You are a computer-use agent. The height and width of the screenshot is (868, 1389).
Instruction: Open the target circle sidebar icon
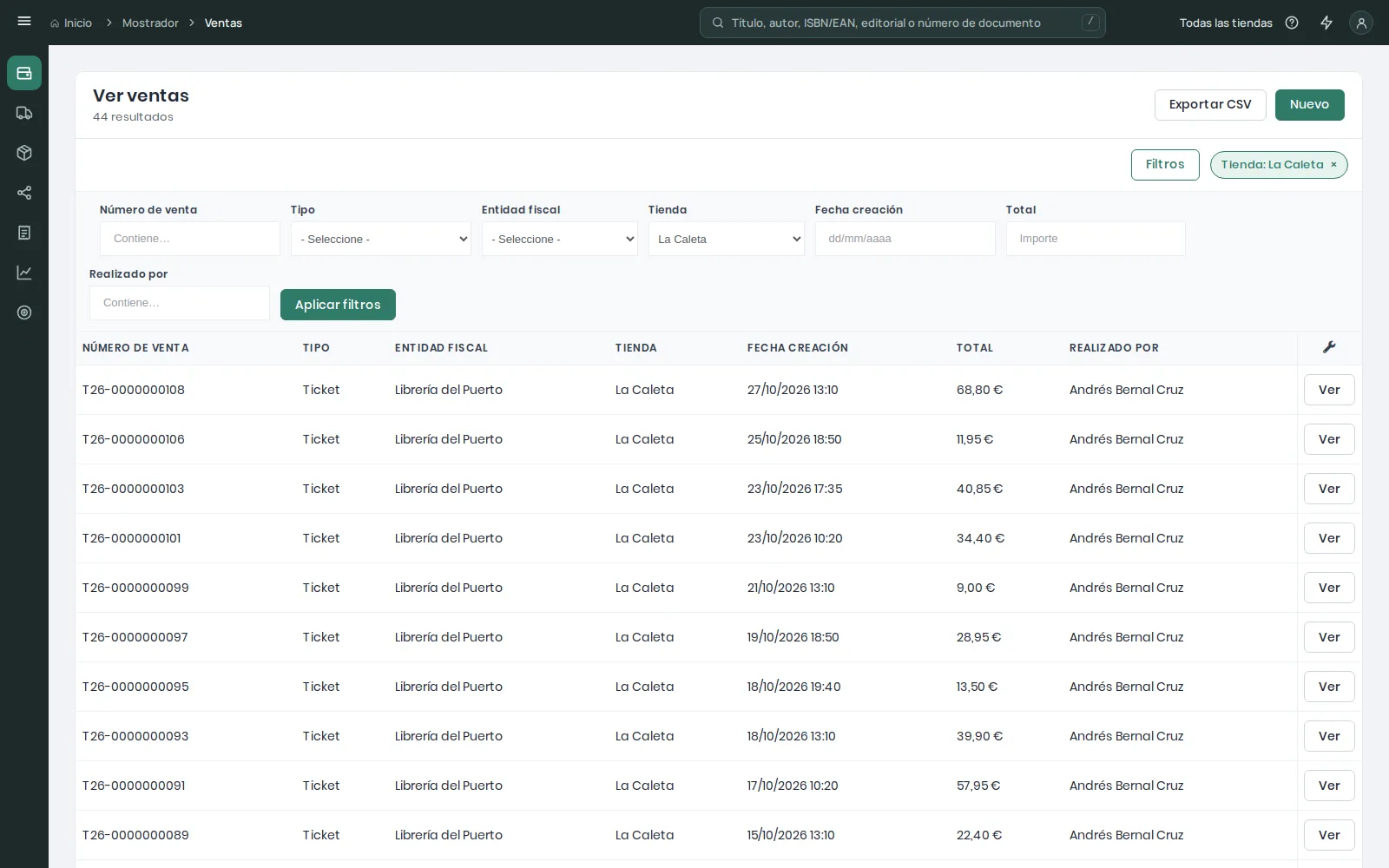(x=24, y=312)
